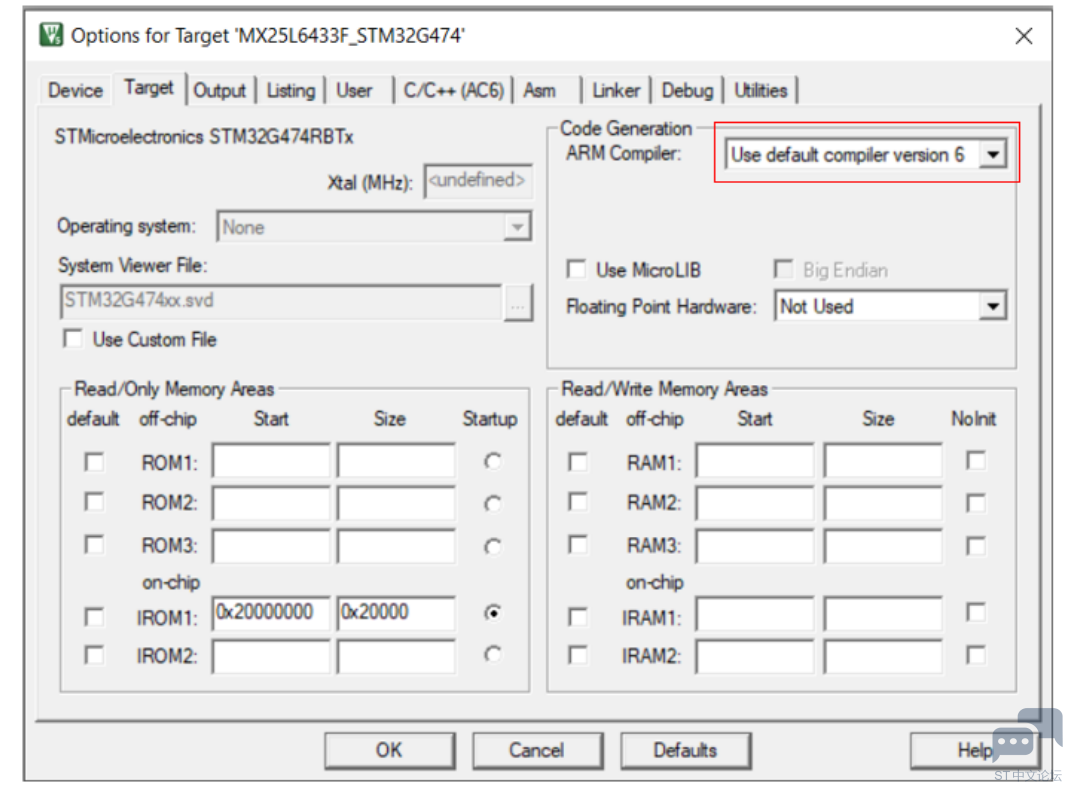This screenshot has height=791, width=1071.
Task: Click the RAM2 Start address field
Action: click(x=755, y=503)
